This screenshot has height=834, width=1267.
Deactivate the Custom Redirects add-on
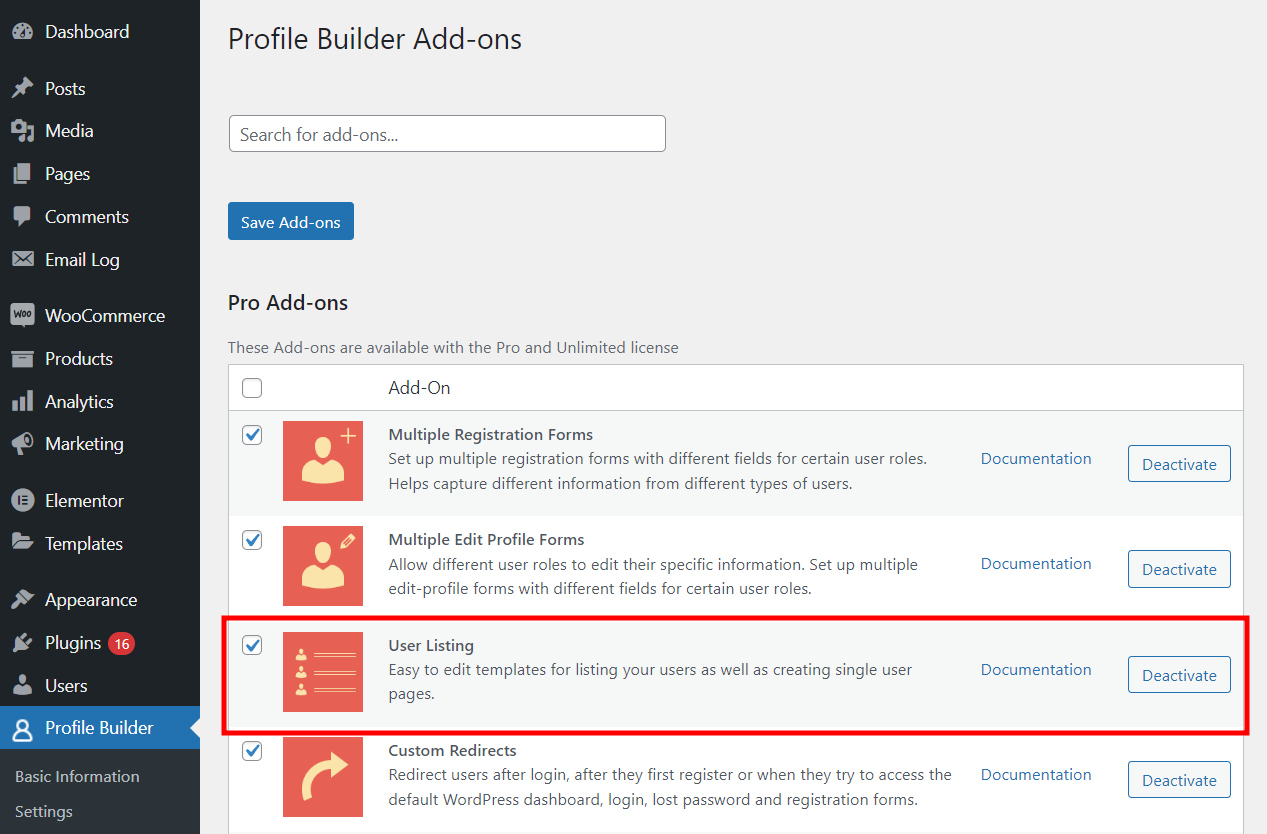1179,780
